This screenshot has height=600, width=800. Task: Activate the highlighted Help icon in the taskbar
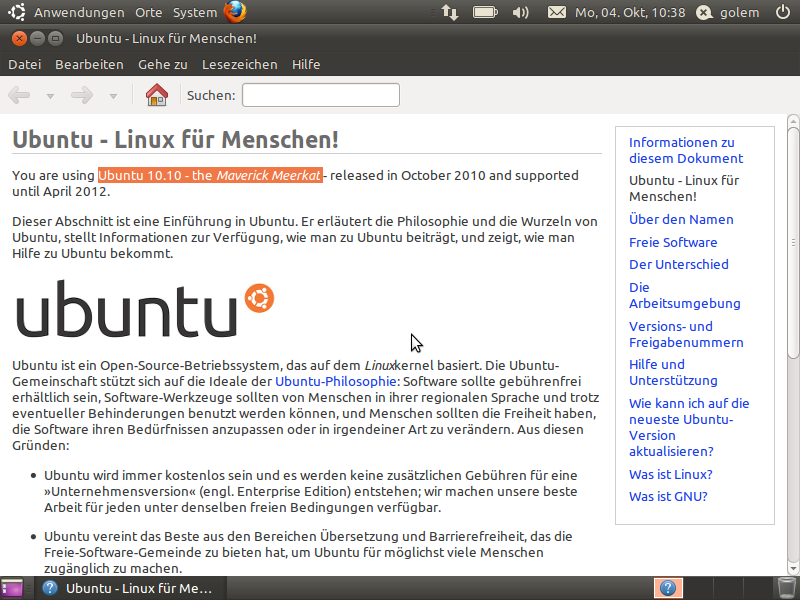pos(667,588)
